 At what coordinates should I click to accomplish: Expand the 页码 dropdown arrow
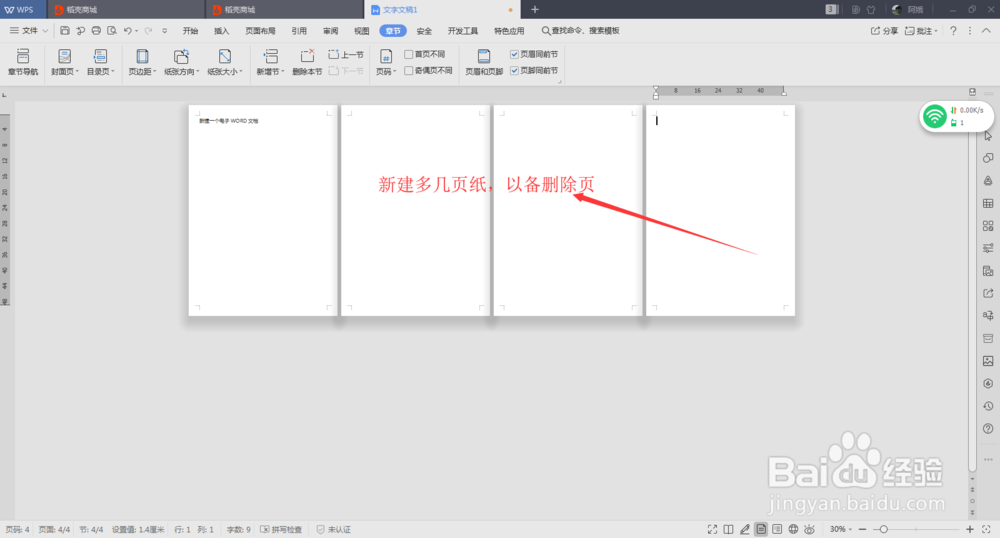[x=395, y=72]
